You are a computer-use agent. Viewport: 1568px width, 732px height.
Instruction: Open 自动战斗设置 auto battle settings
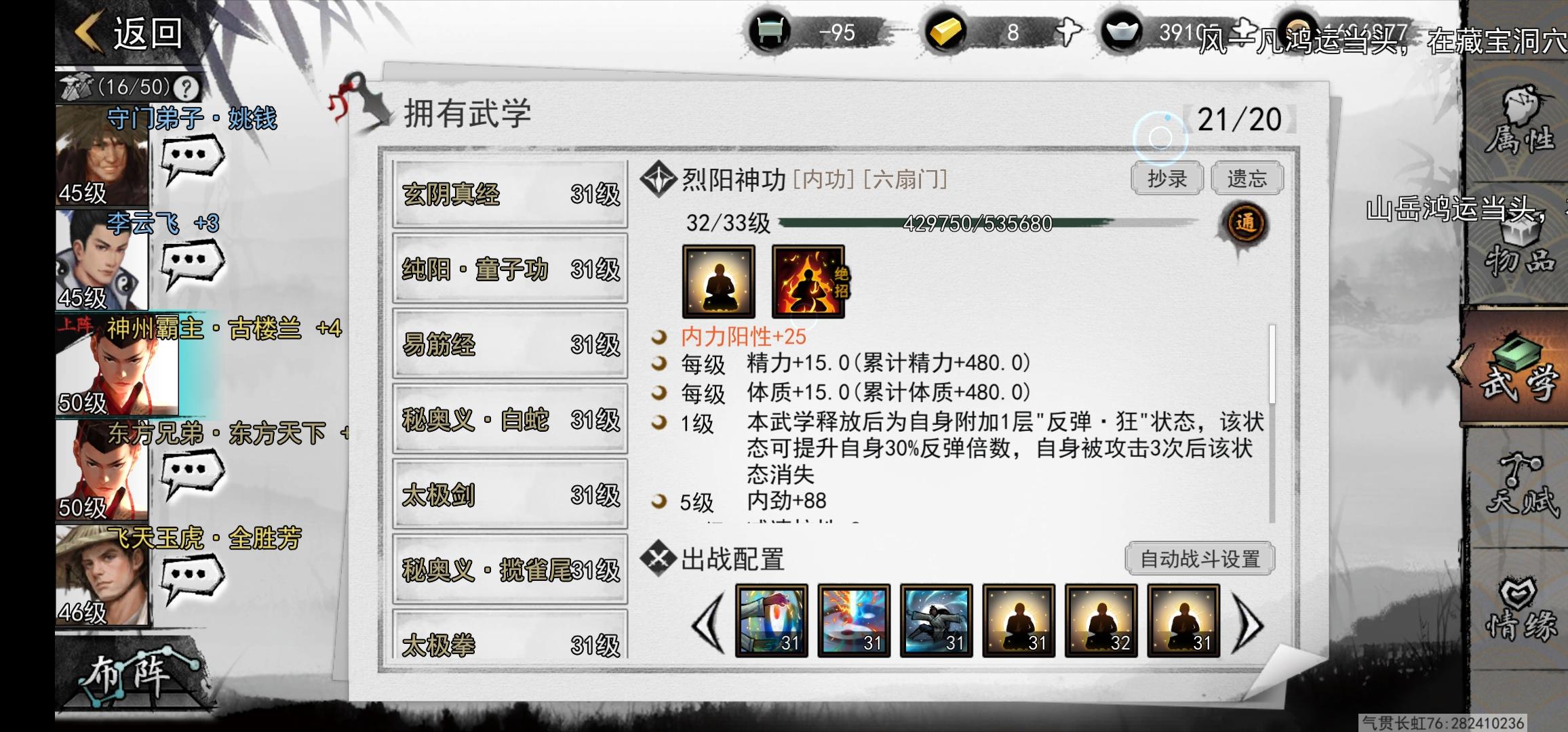click(1200, 559)
